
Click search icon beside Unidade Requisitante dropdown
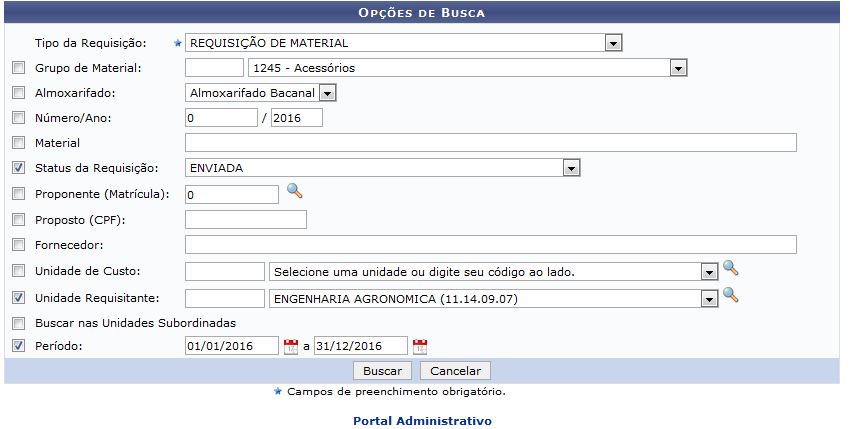point(730,295)
